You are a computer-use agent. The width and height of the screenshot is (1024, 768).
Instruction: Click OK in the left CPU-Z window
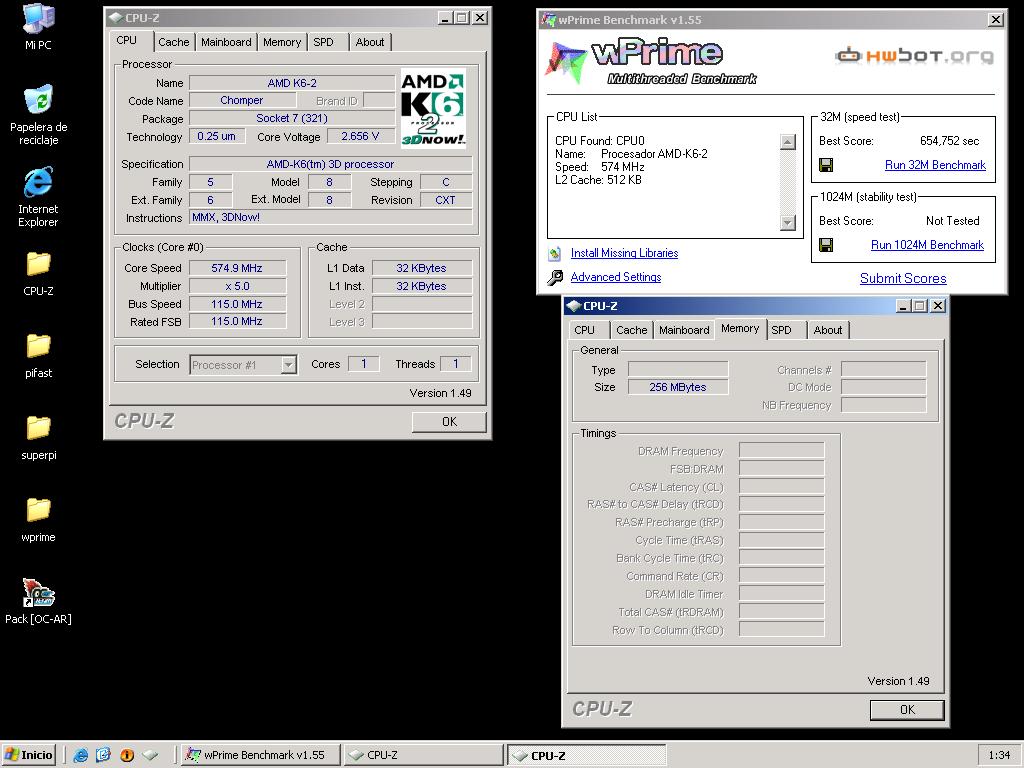point(449,422)
